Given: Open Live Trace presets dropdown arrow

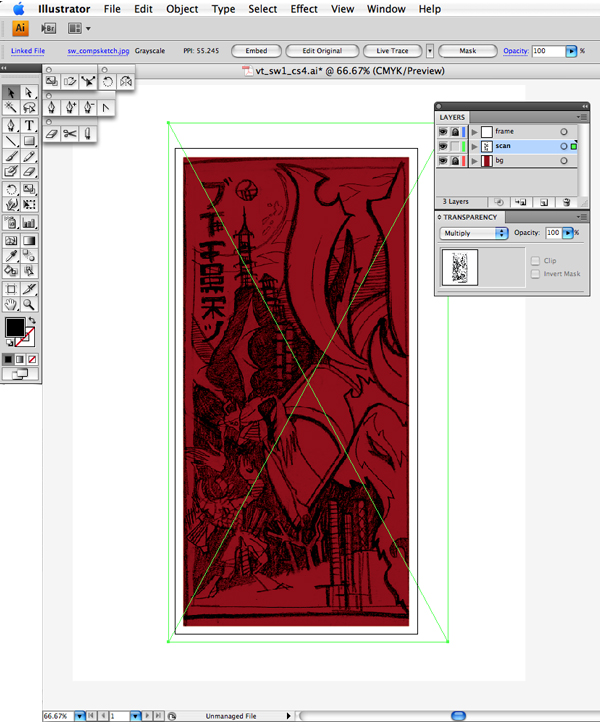Looking at the screenshot, I should click(x=430, y=51).
